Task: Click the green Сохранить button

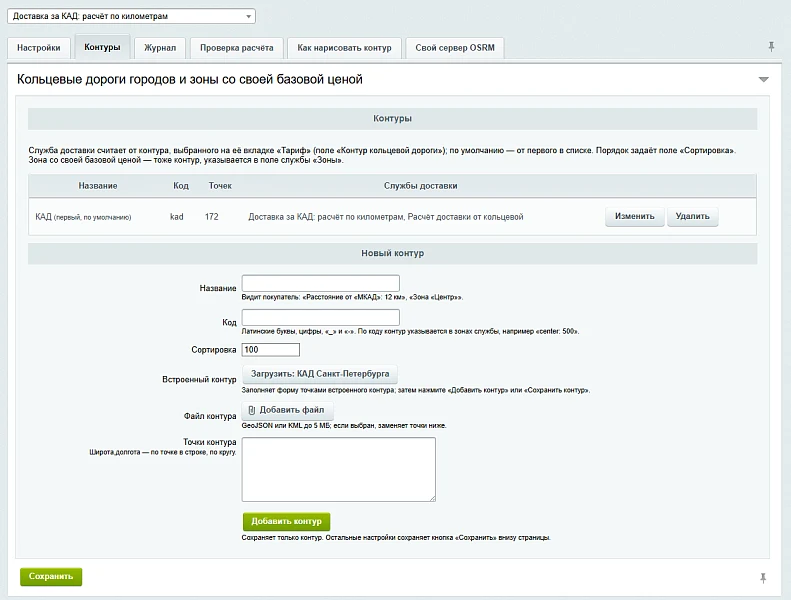Action: [51, 576]
